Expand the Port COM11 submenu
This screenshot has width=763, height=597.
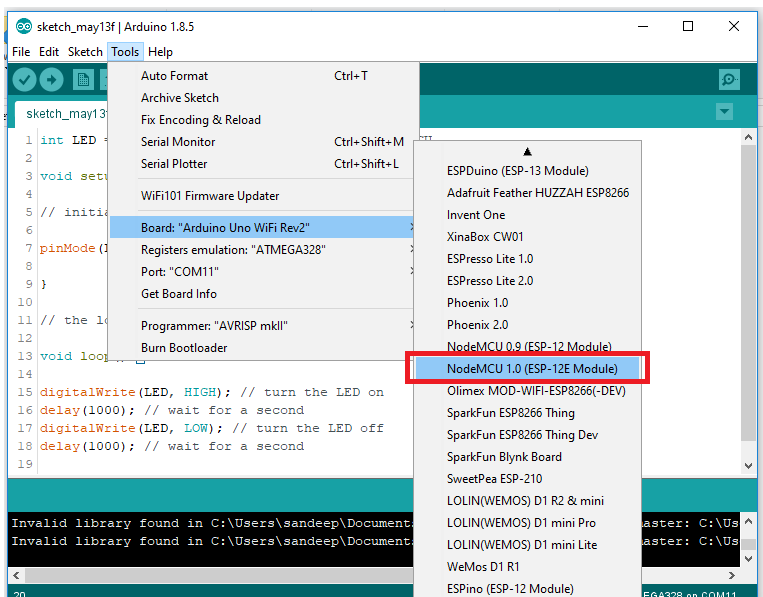coord(262,271)
